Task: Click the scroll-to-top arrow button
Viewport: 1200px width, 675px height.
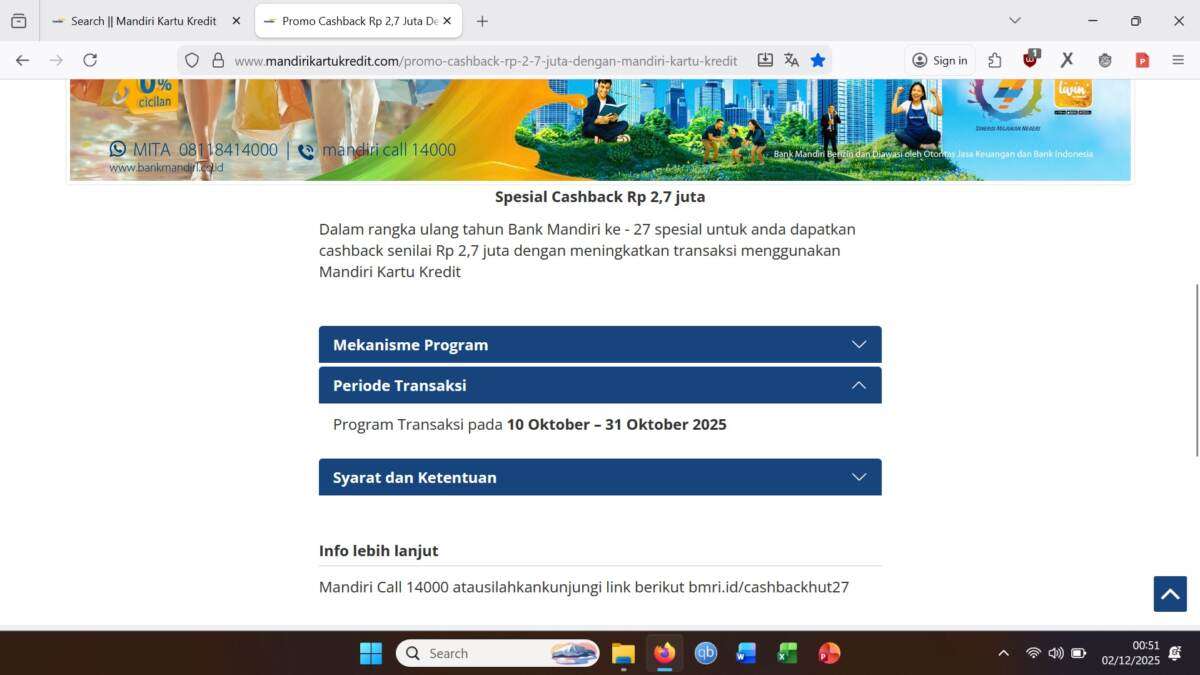Action: pos(1169,593)
